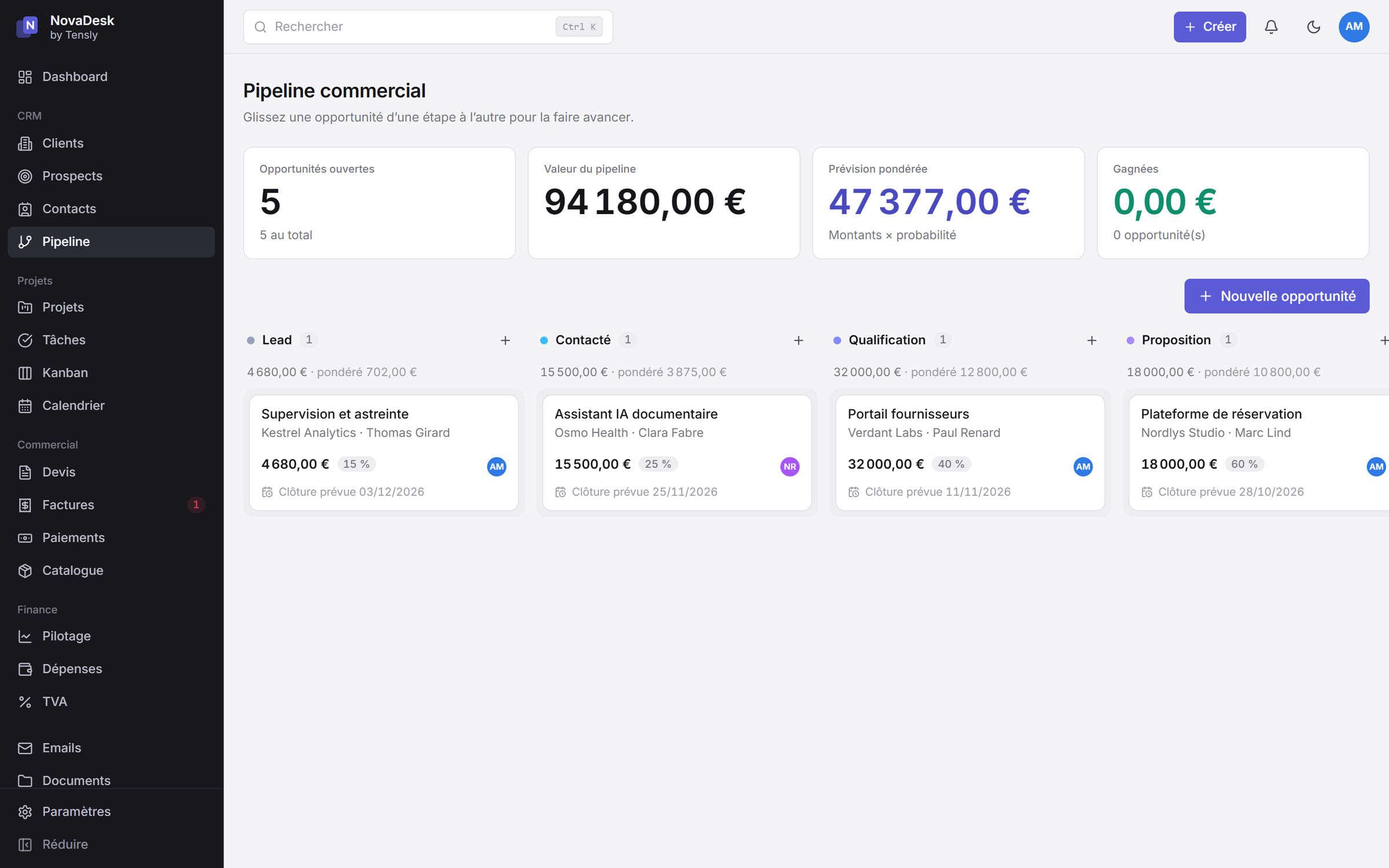The image size is (1389, 868).
Task: Open Dashboard from the sidebar
Action: (111, 77)
